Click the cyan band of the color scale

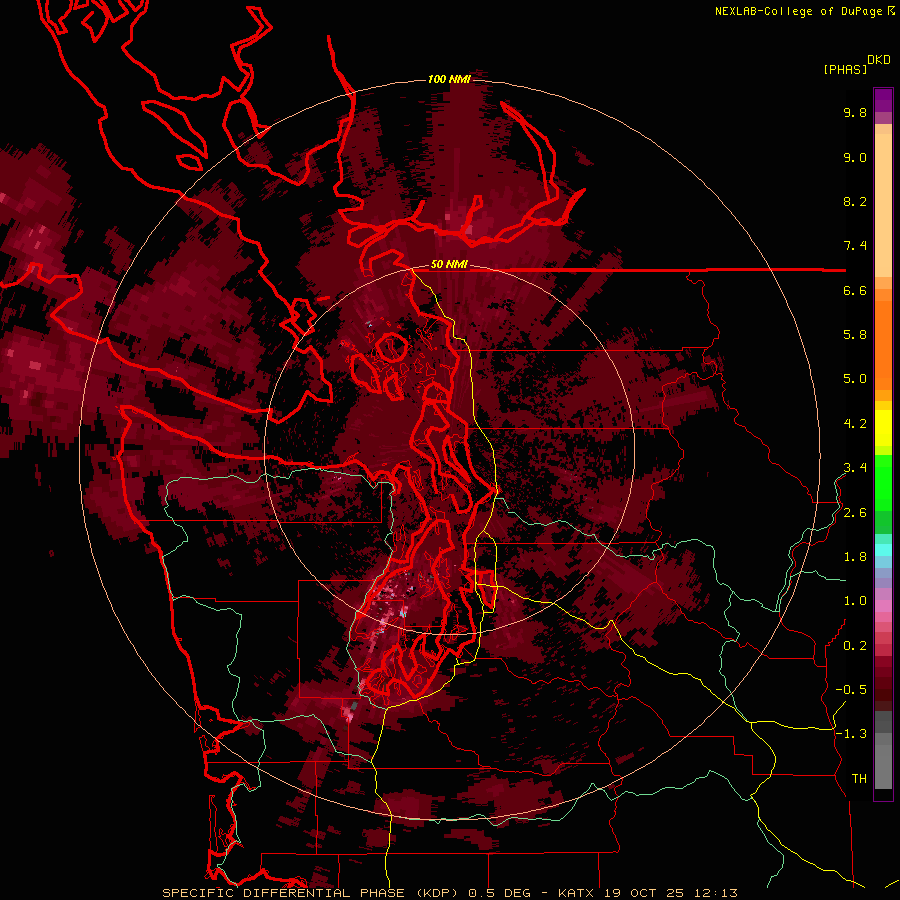(883, 550)
